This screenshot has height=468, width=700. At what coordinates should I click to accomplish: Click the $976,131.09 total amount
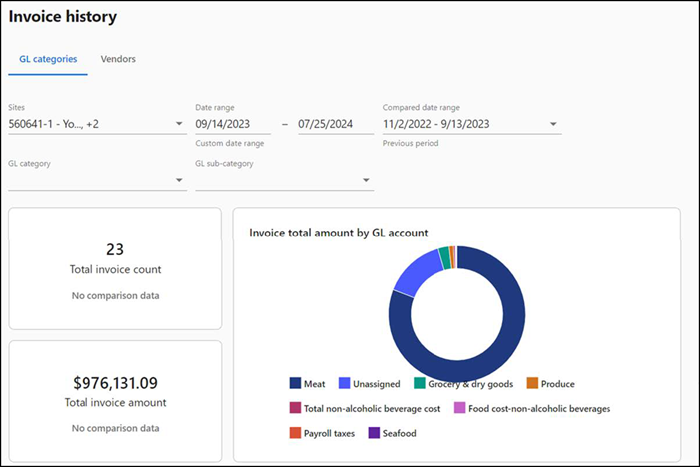point(115,383)
